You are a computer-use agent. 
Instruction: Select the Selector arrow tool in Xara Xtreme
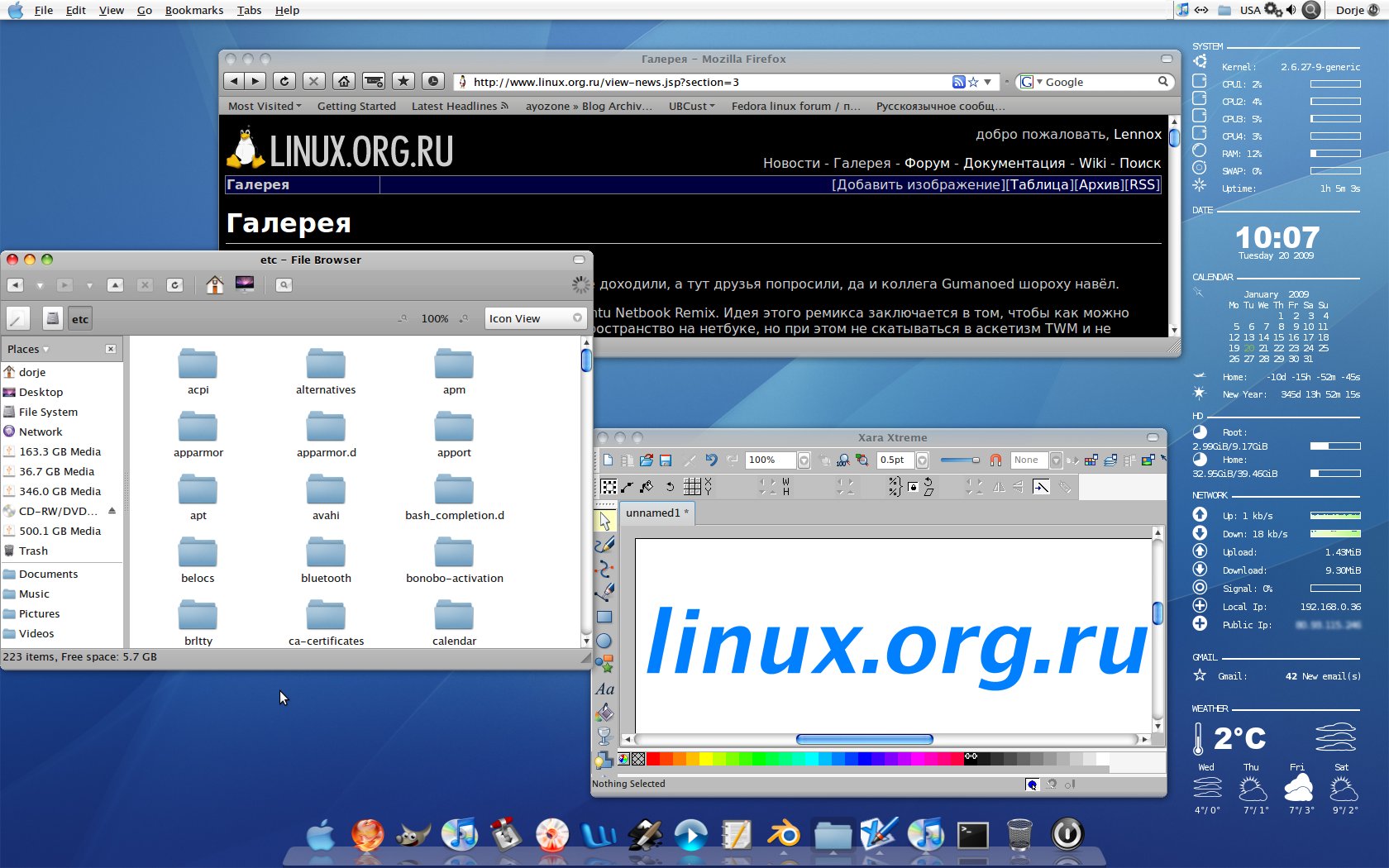(x=604, y=521)
